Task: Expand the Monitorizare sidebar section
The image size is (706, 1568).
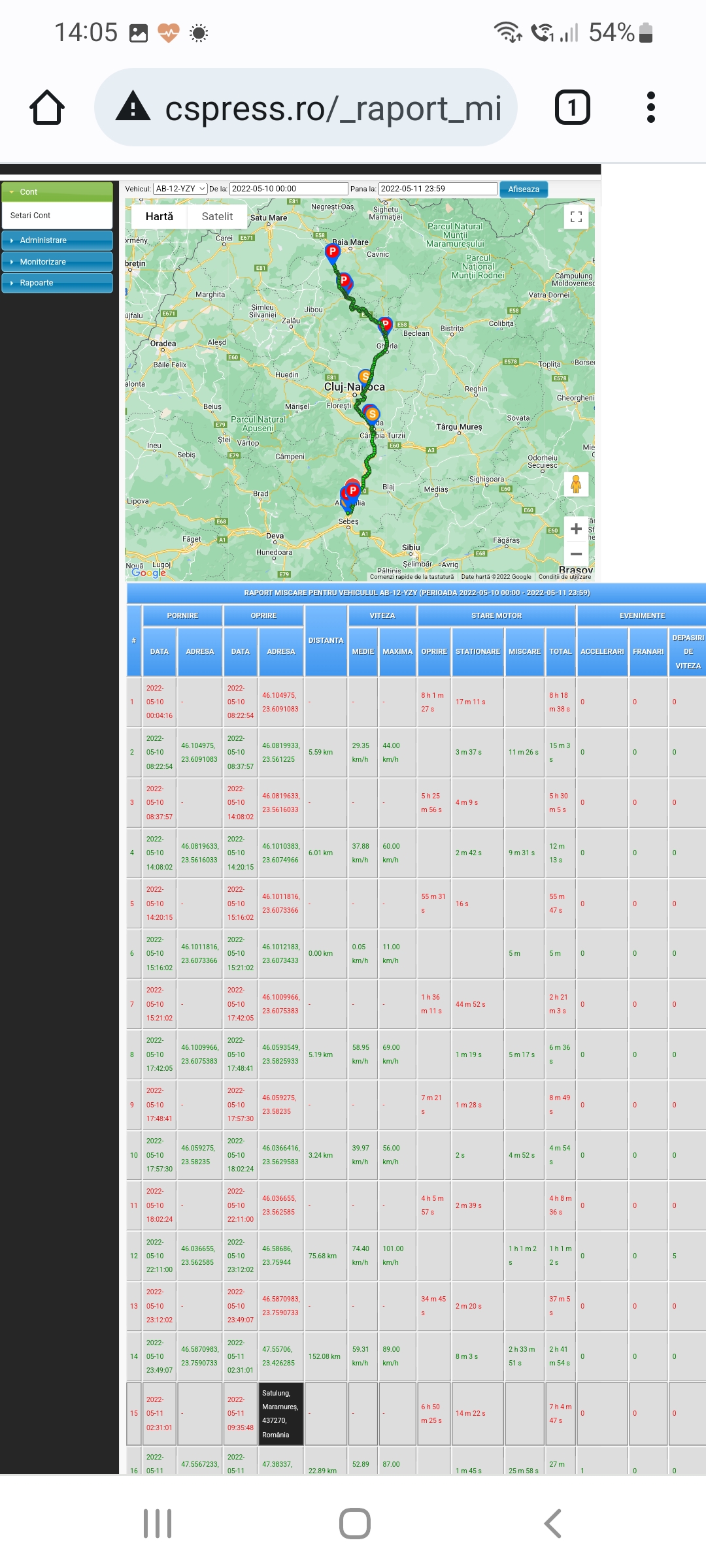Action: [57, 262]
